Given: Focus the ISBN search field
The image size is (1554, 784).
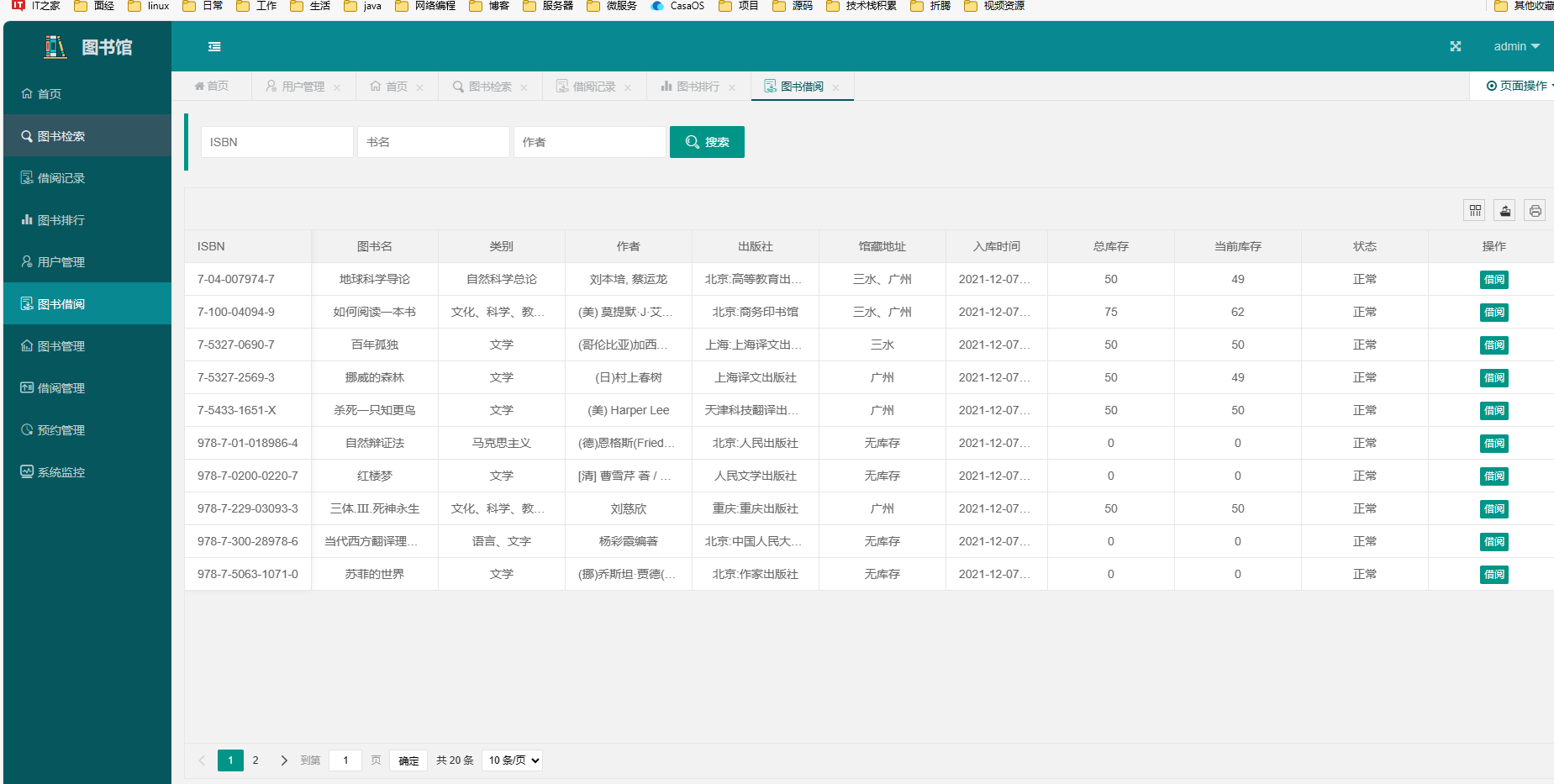Looking at the screenshot, I should coord(277,142).
